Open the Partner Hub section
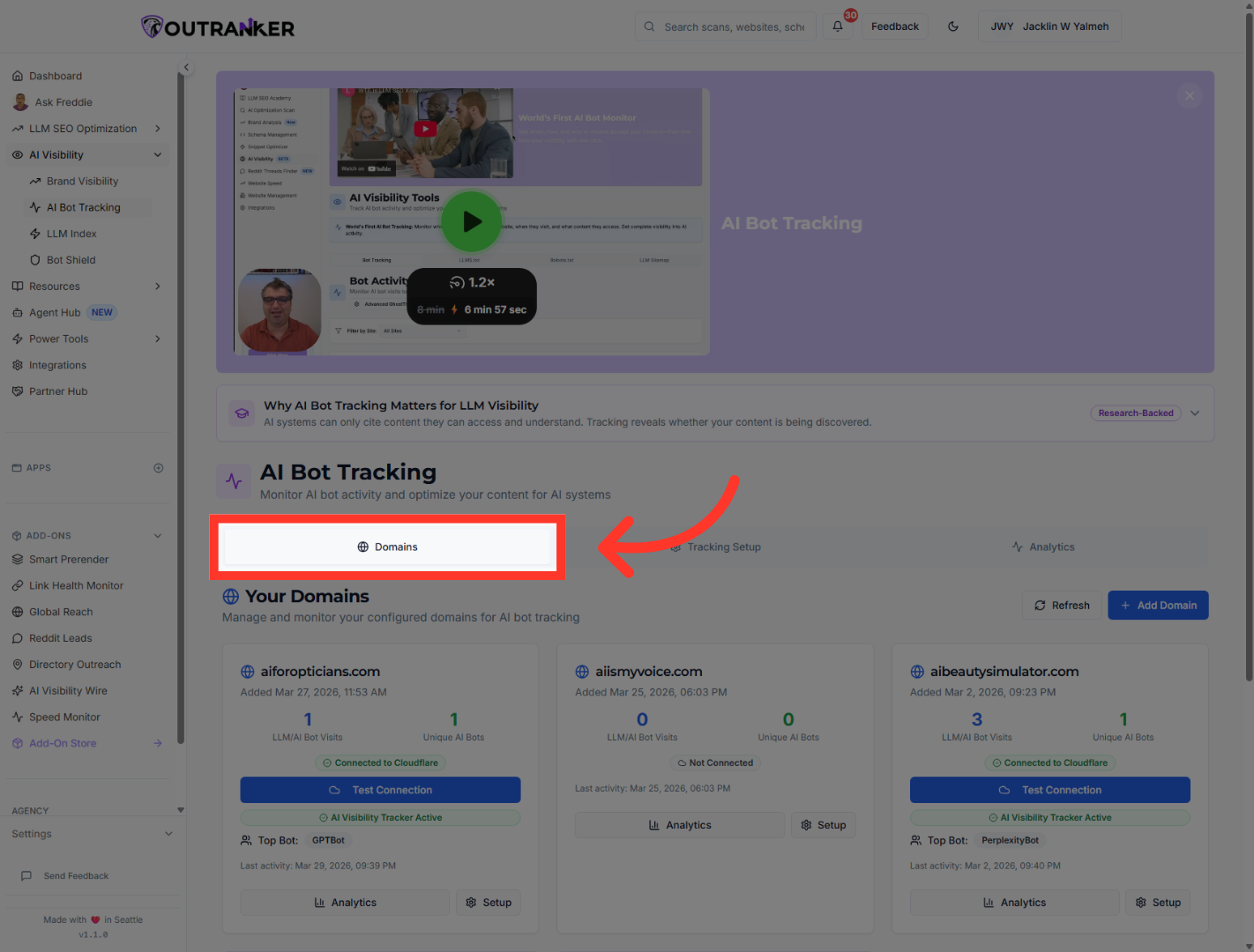This screenshot has width=1254, height=952. click(58, 390)
